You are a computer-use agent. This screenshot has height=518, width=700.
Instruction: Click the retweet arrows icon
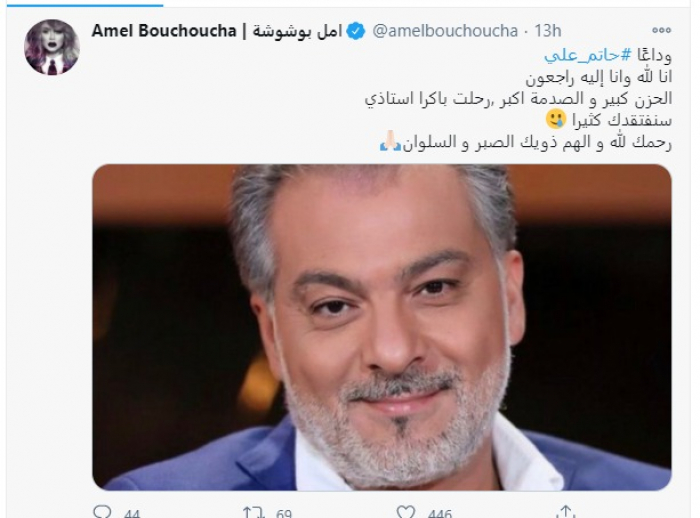coord(253,512)
